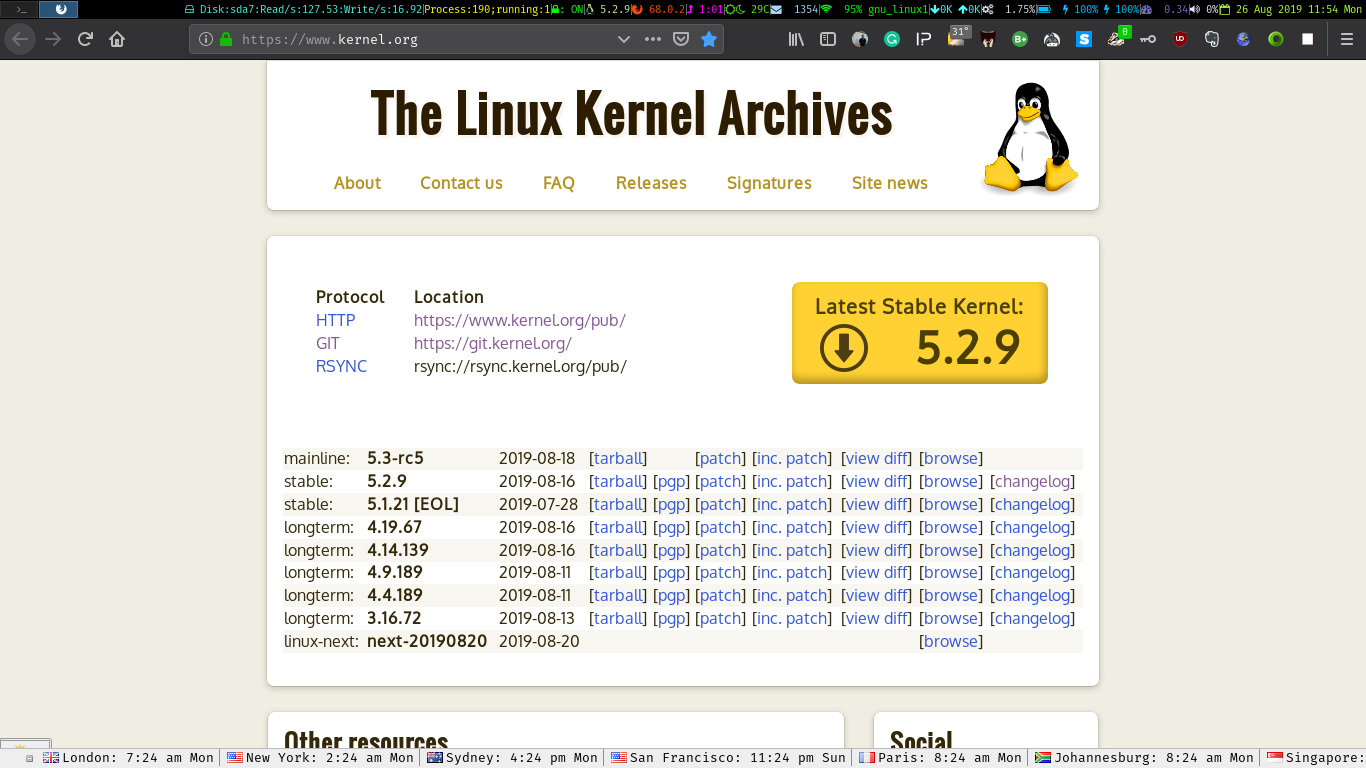Open the changelog for longterm 4.19.67
The width and height of the screenshot is (1366, 768).
click(x=1032, y=527)
